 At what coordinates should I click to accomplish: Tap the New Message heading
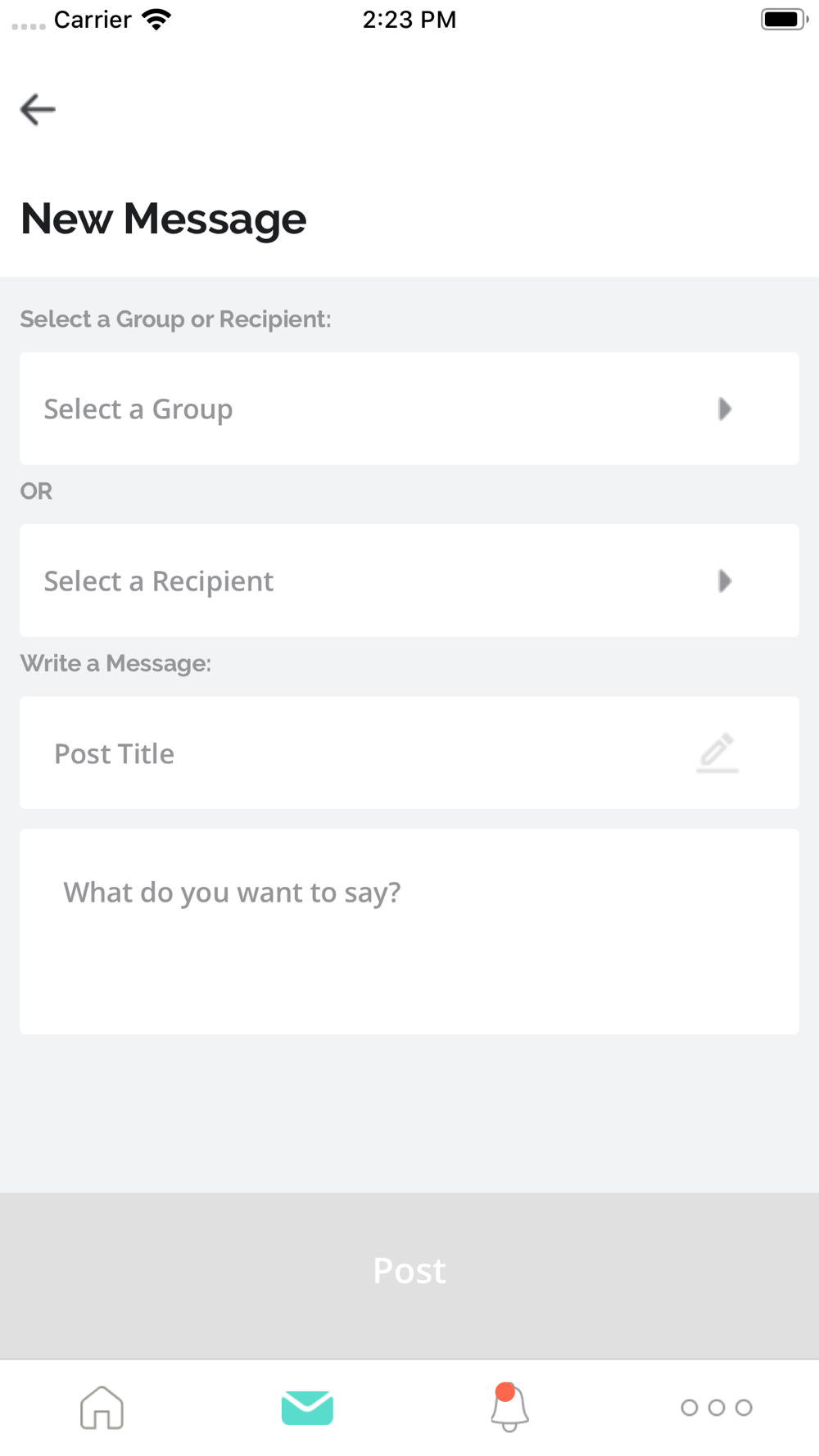pos(164,219)
